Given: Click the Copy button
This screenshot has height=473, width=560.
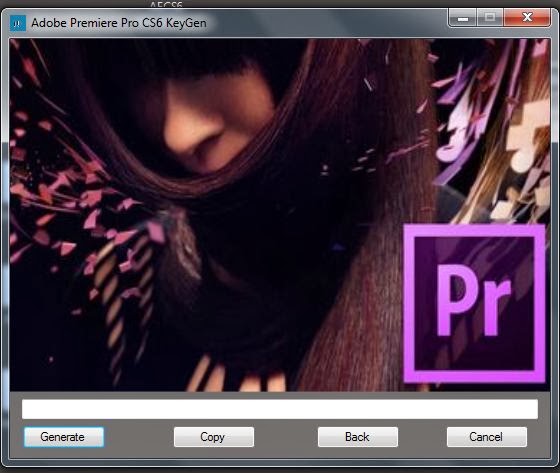Looking at the screenshot, I should [x=214, y=437].
